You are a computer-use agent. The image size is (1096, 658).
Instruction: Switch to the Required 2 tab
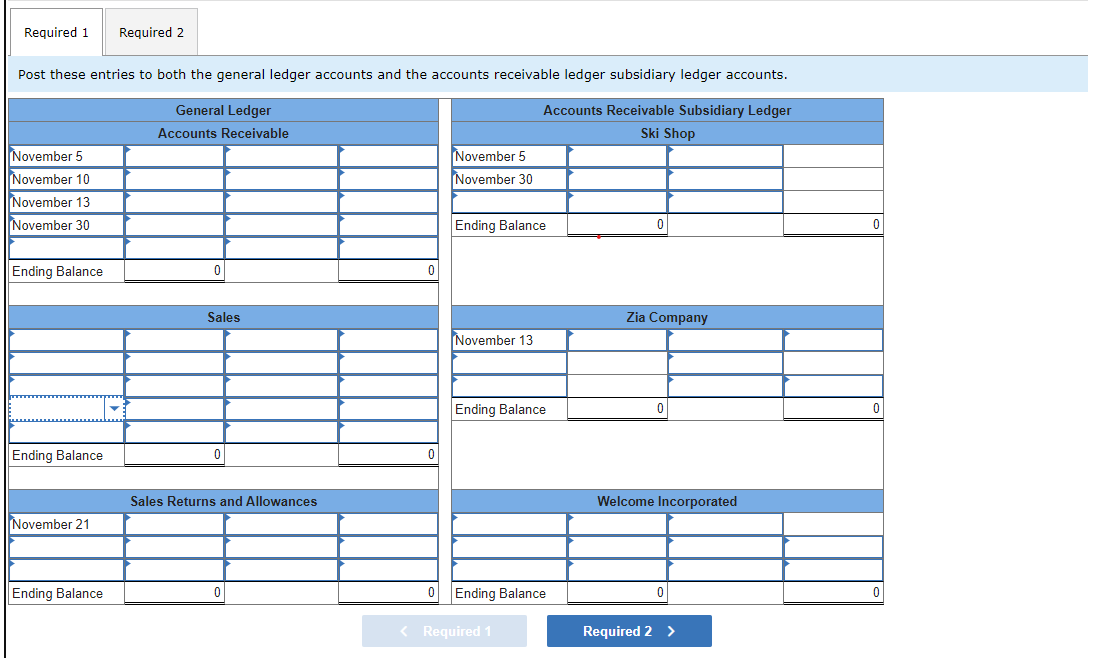click(x=151, y=31)
